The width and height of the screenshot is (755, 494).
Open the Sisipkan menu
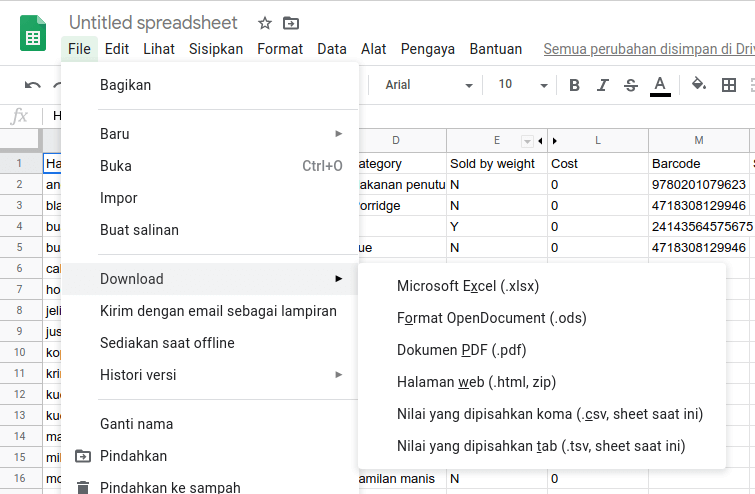(x=216, y=49)
